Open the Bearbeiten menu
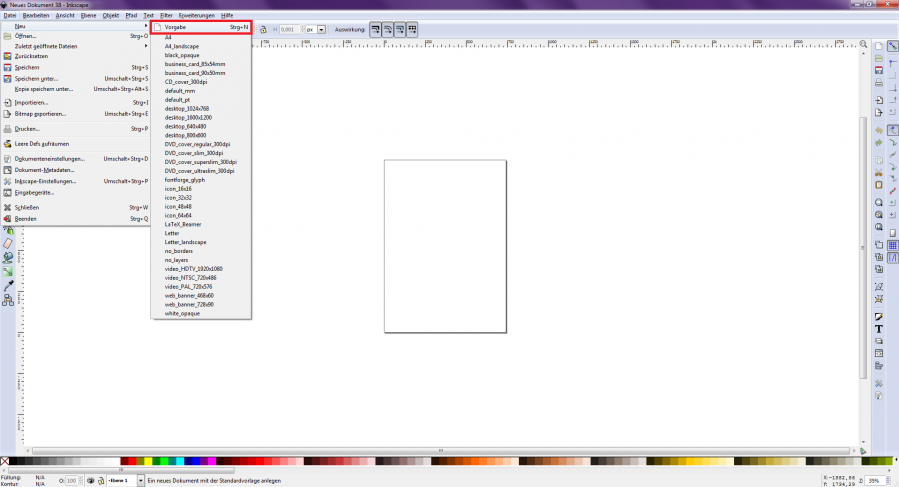This screenshot has height=487, width=899. click(36, 16)
